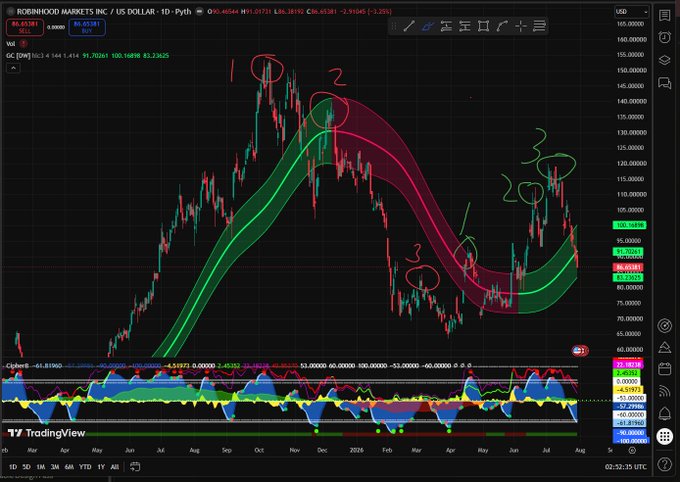Choose the Short Position tool icon
Viewport: 680px width, 482px height.
[464, 26]
